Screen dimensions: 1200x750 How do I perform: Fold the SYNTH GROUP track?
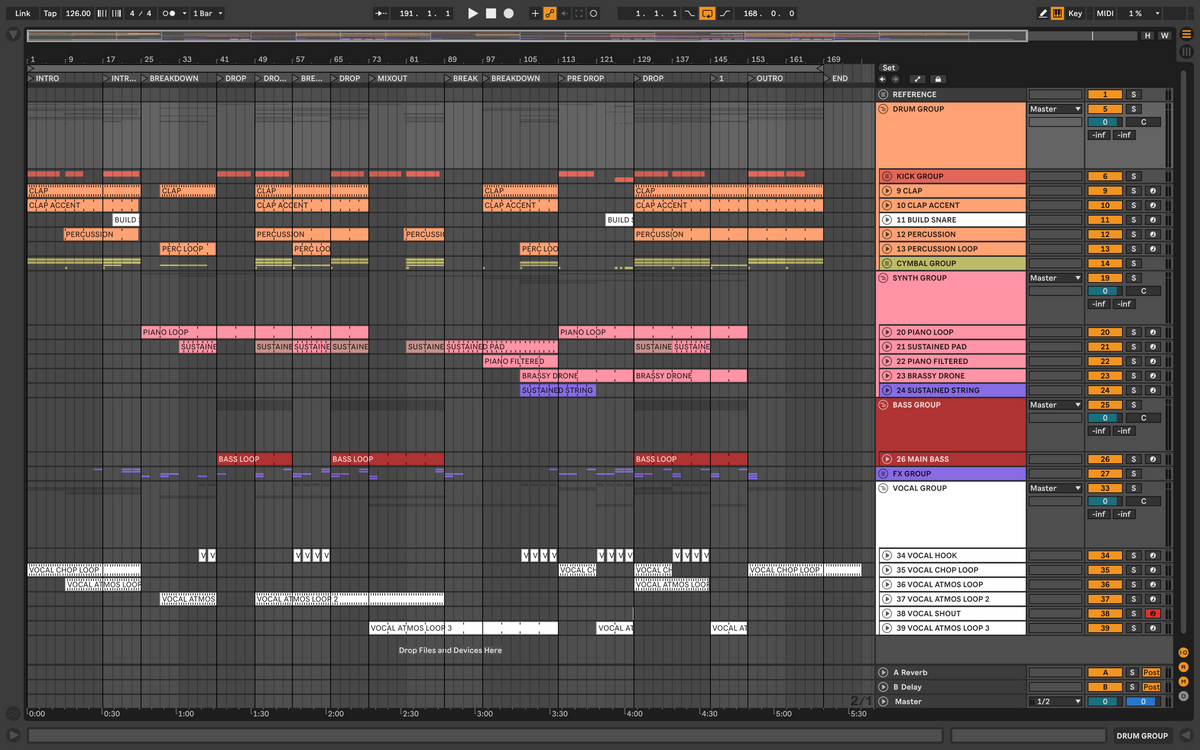click(884, 278)
